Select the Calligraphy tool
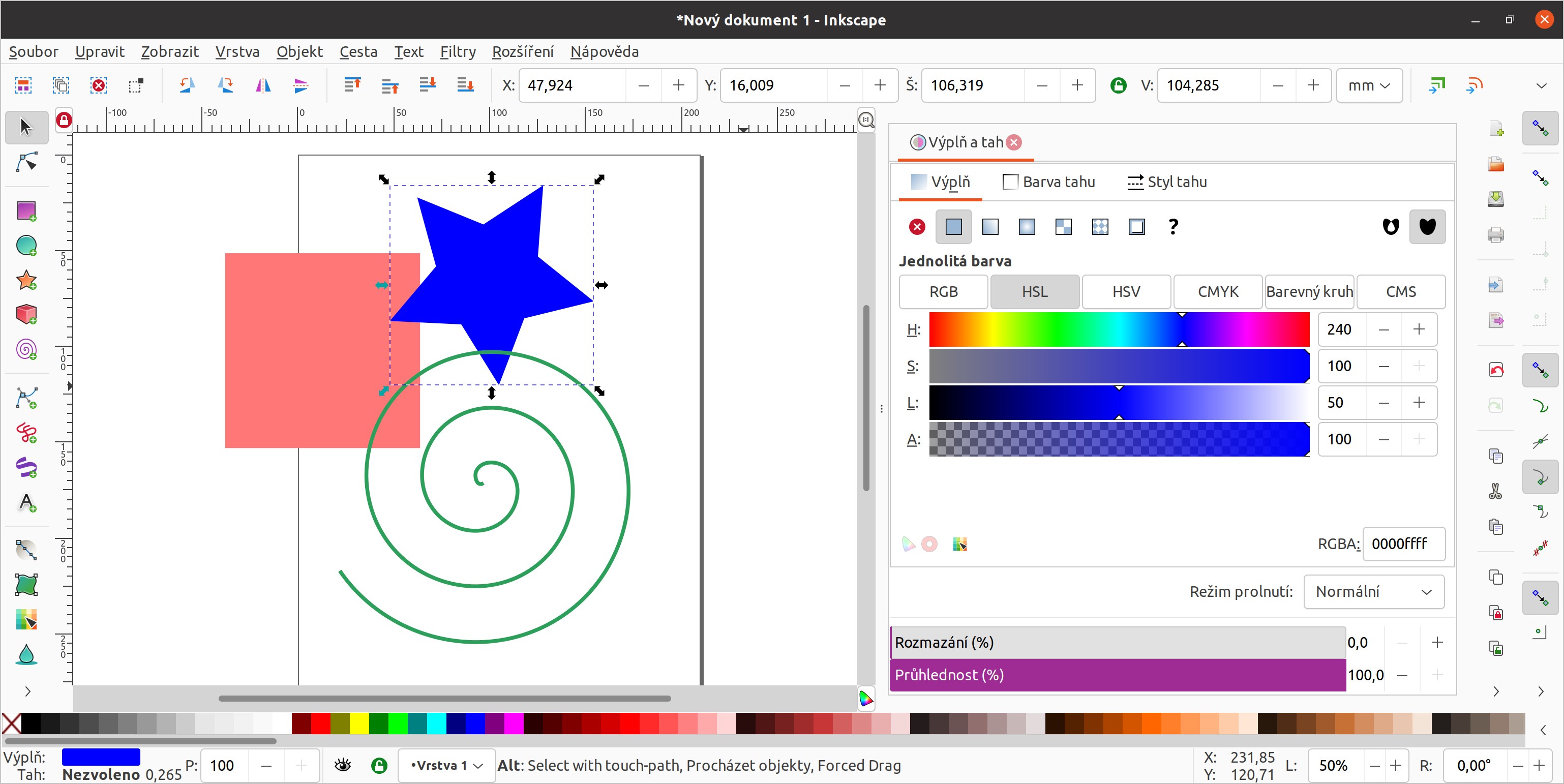 26,468
